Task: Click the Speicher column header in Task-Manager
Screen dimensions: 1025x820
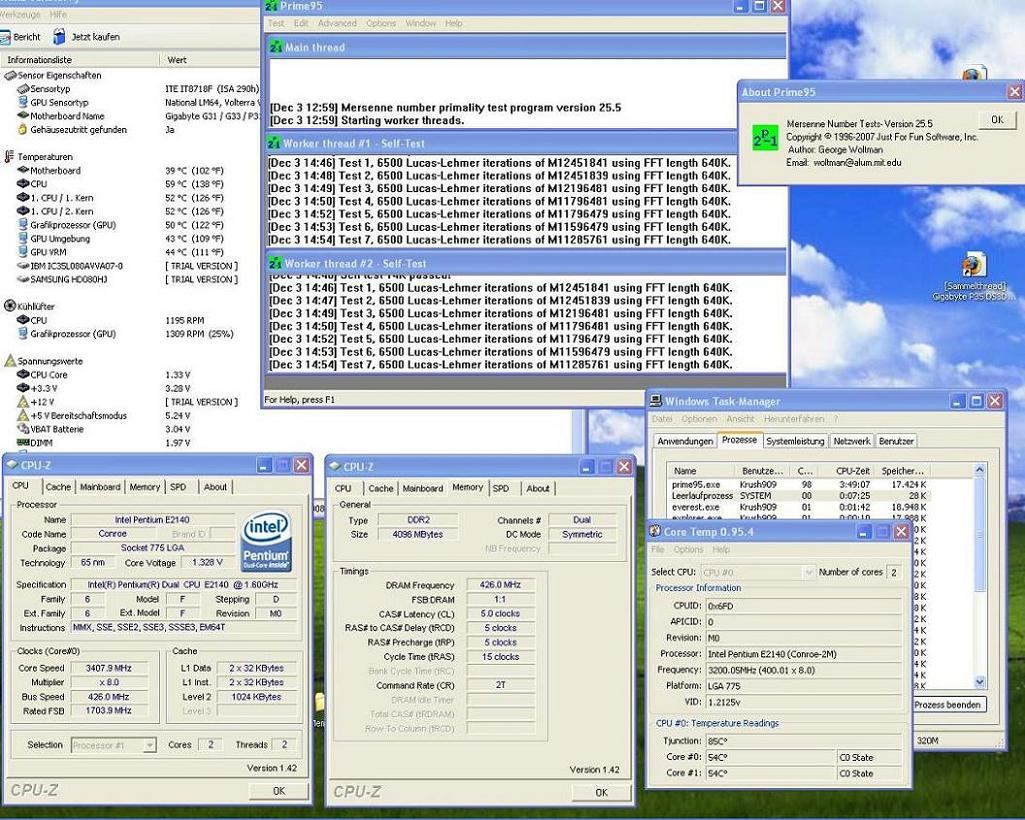Action: [x=902, y=471]
